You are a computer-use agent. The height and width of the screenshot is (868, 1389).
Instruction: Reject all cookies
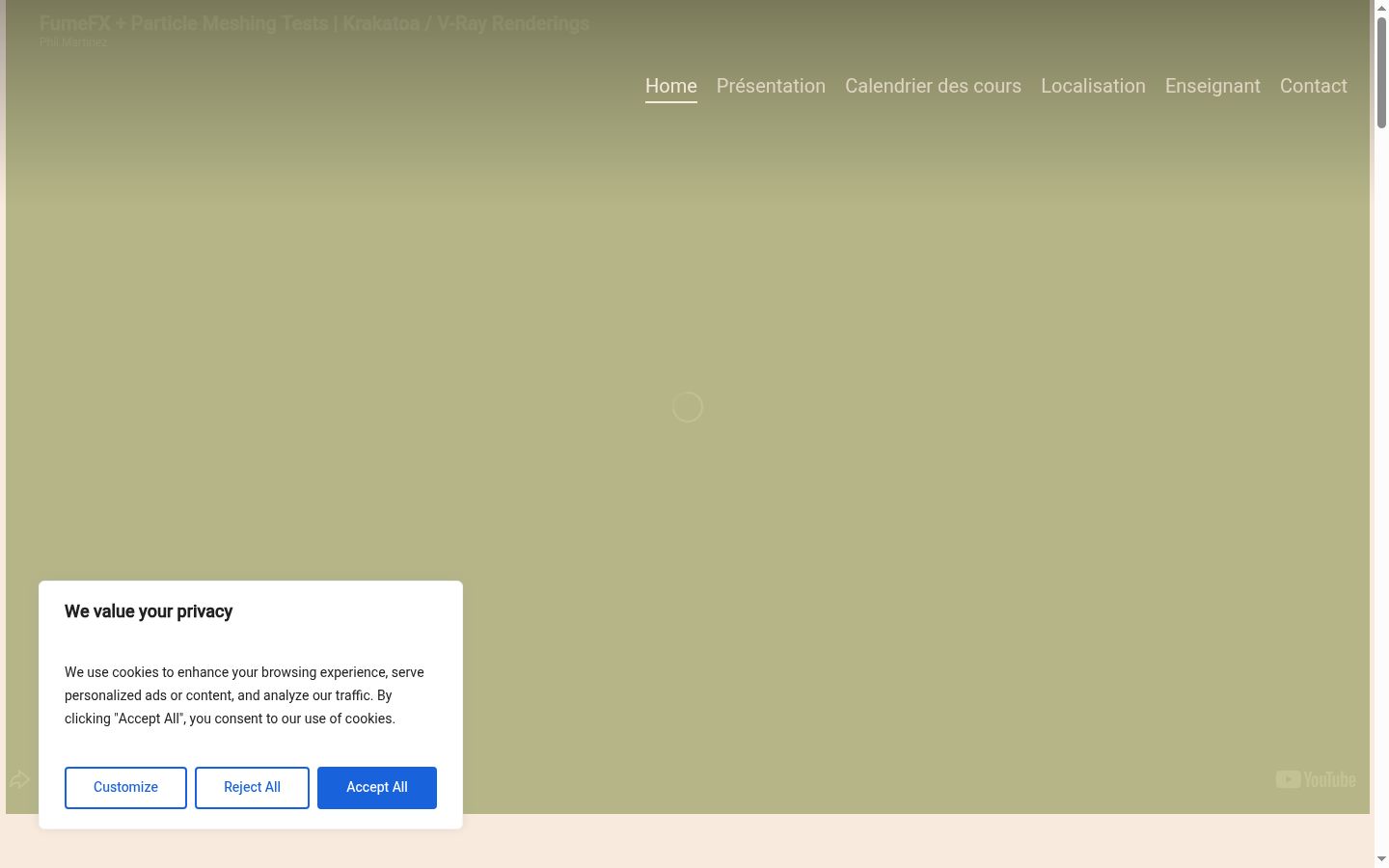[252, 788]
